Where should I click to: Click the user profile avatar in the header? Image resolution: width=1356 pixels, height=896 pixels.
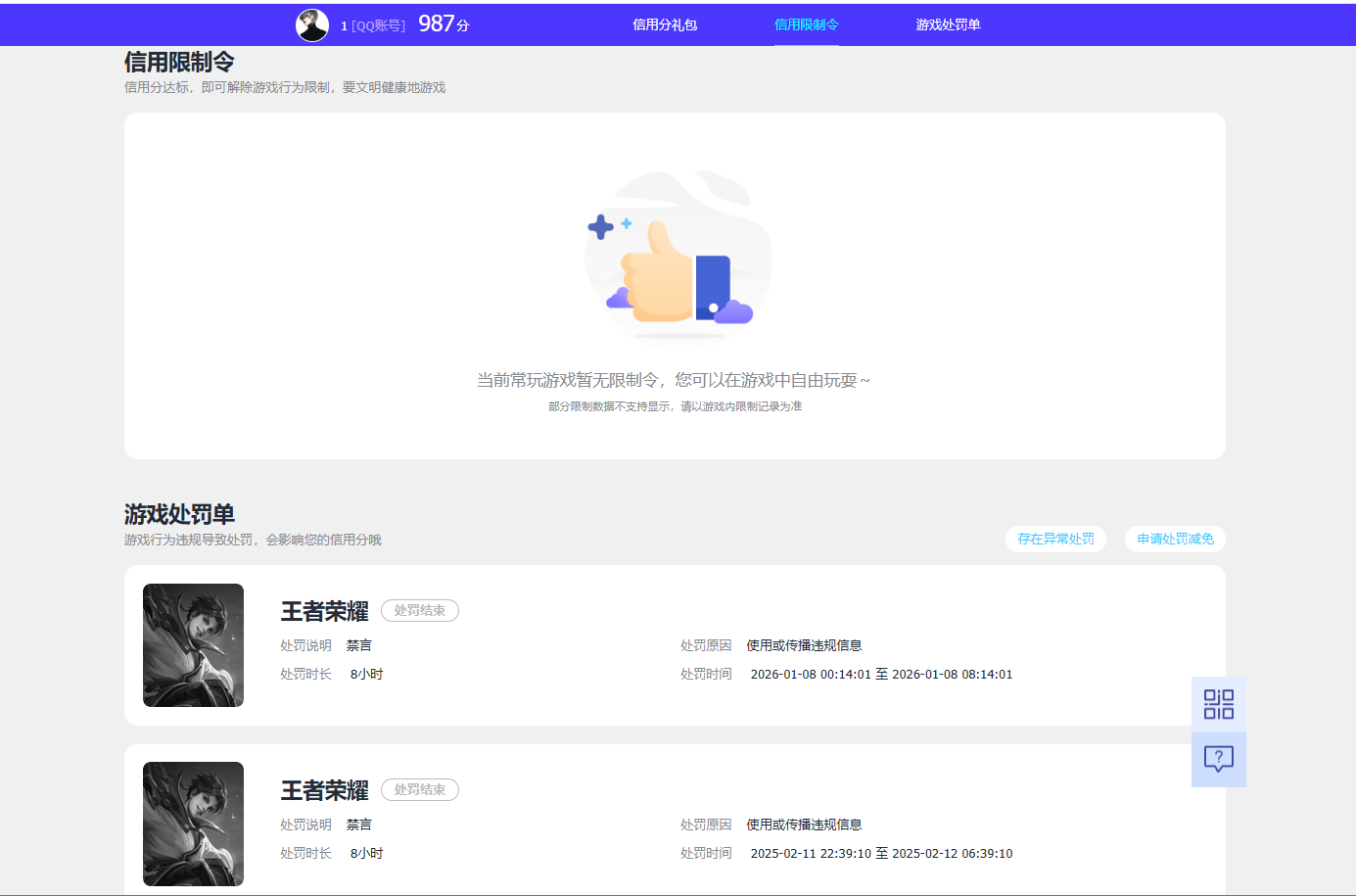311,24
